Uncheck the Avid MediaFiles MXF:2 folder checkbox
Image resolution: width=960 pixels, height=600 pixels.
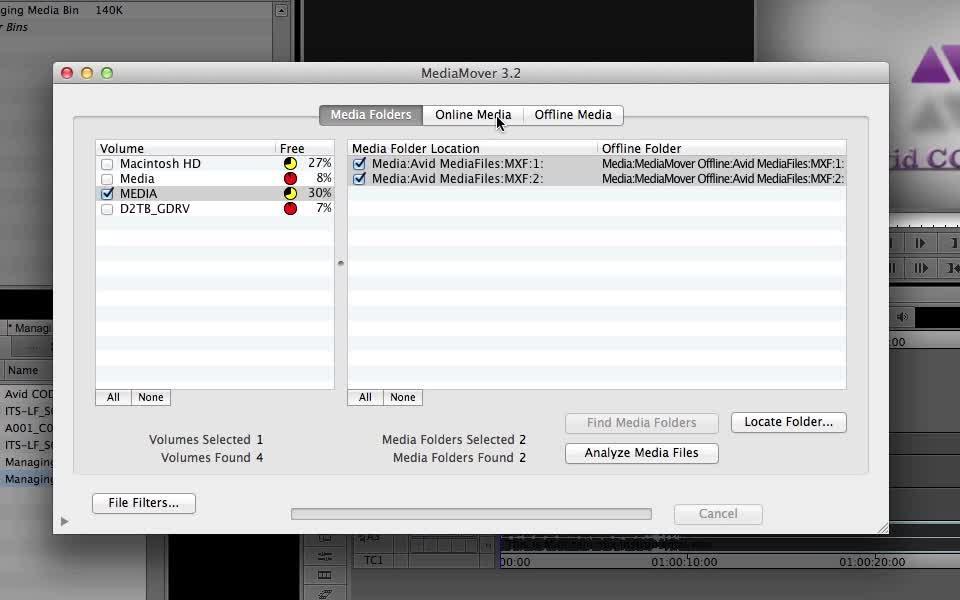[x=359, y=179]
